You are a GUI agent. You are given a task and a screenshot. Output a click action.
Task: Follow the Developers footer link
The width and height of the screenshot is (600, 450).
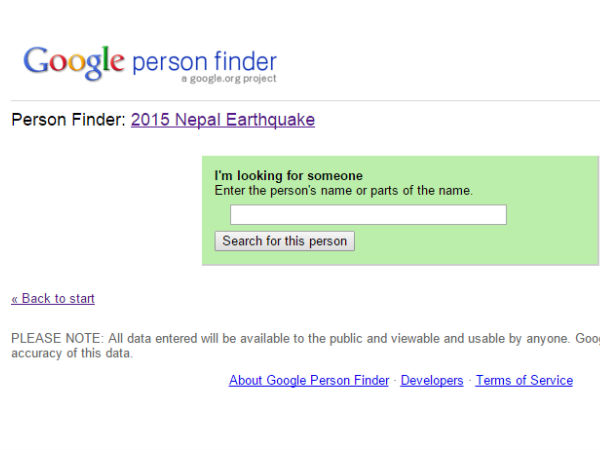pos(432,380)
